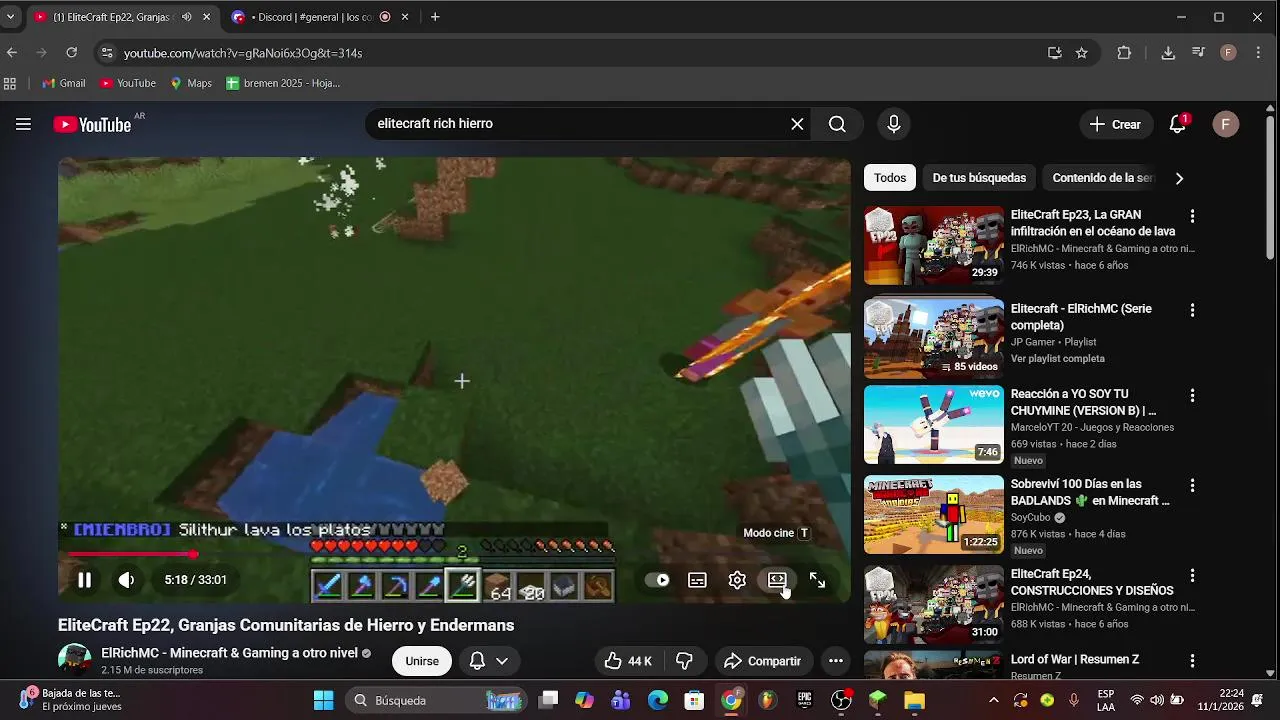Open File Explorer from taskbar

(x=914, y=700)
